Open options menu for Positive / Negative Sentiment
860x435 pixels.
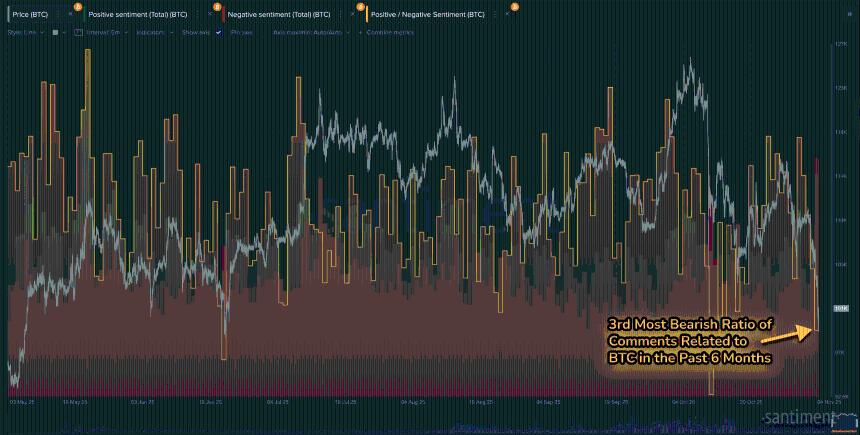[x=495, y=15]
